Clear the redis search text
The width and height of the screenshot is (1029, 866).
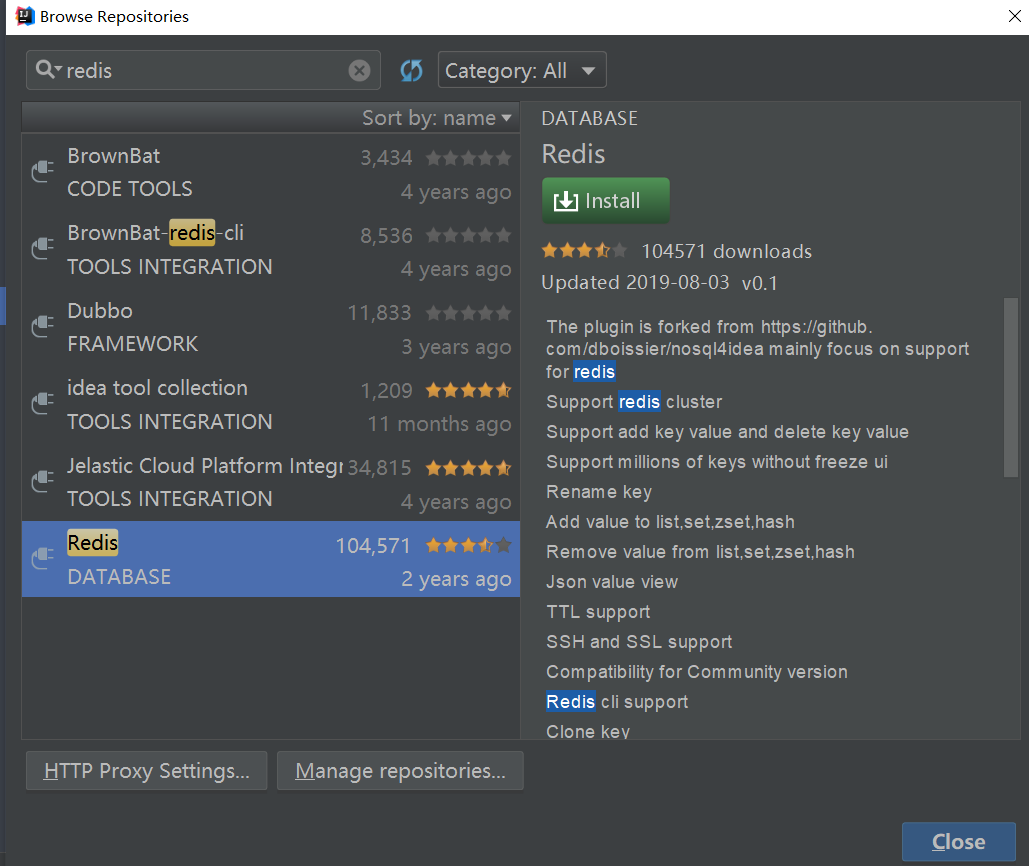[x=359, y=71]
